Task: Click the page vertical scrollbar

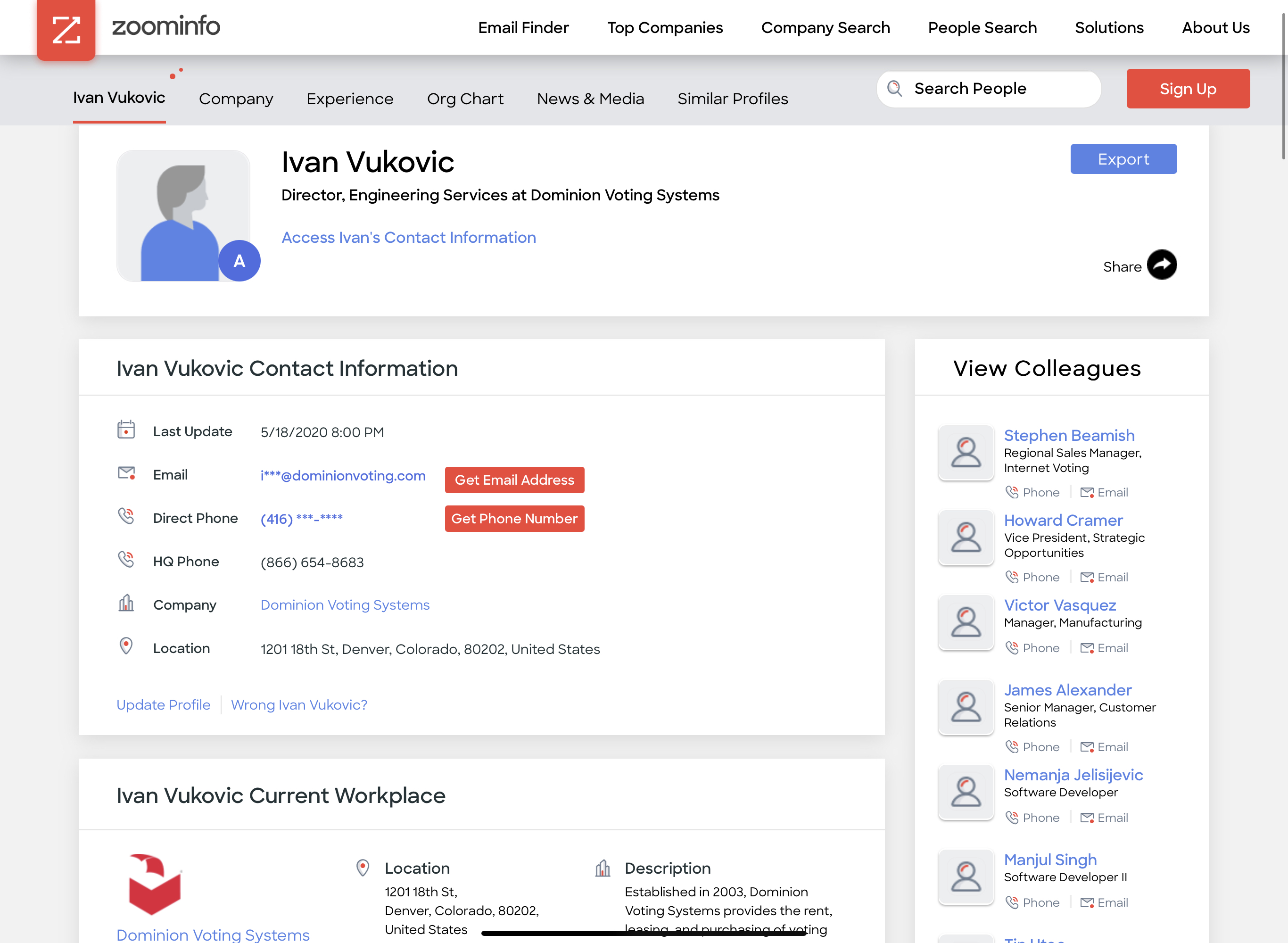Action: coord(1284,86)
